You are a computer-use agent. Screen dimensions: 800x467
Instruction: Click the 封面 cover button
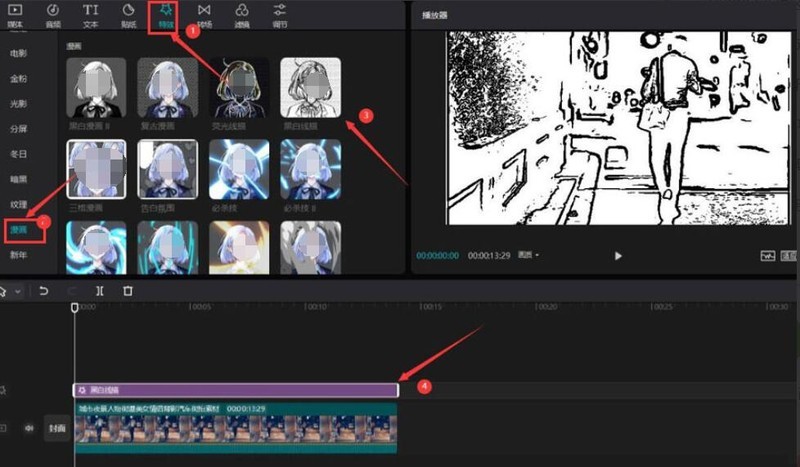point(56,429)
